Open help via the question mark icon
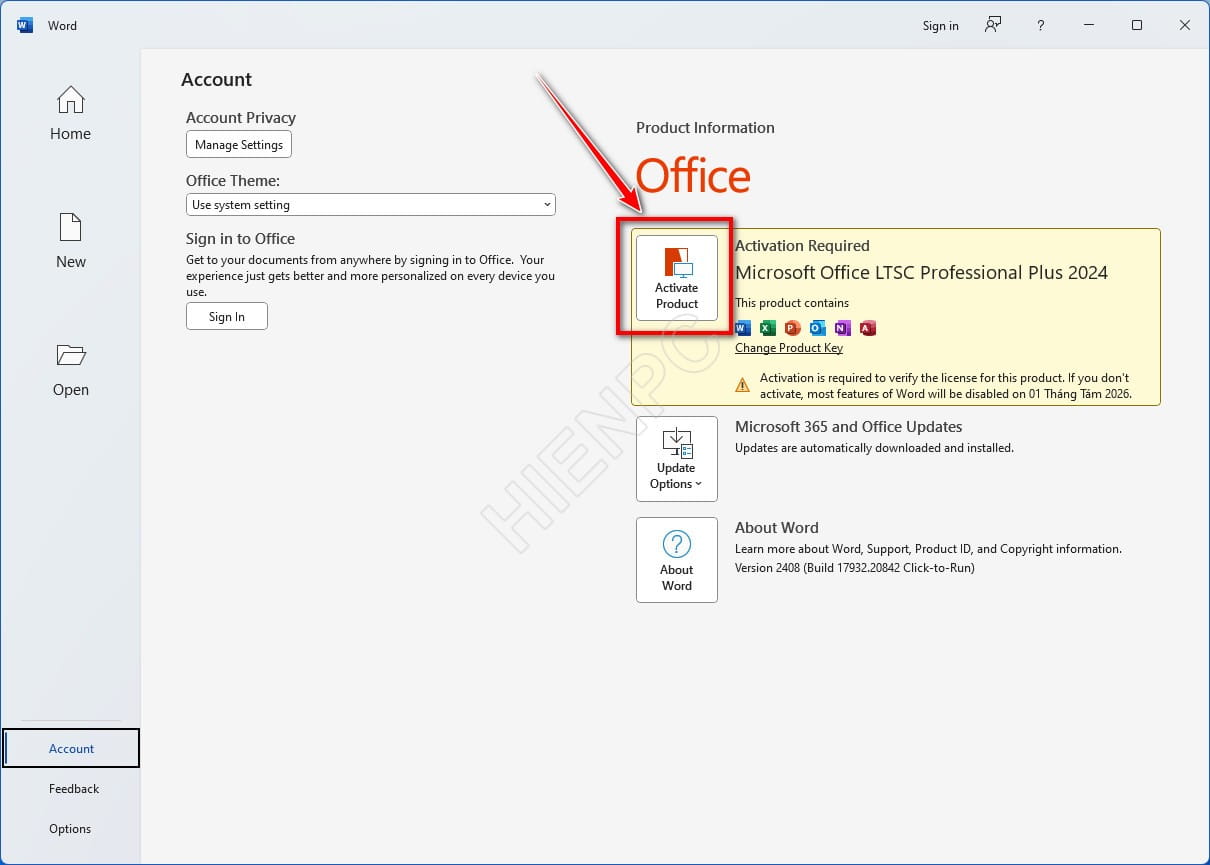The image size is (1210, 865). tap(1040, 25)
